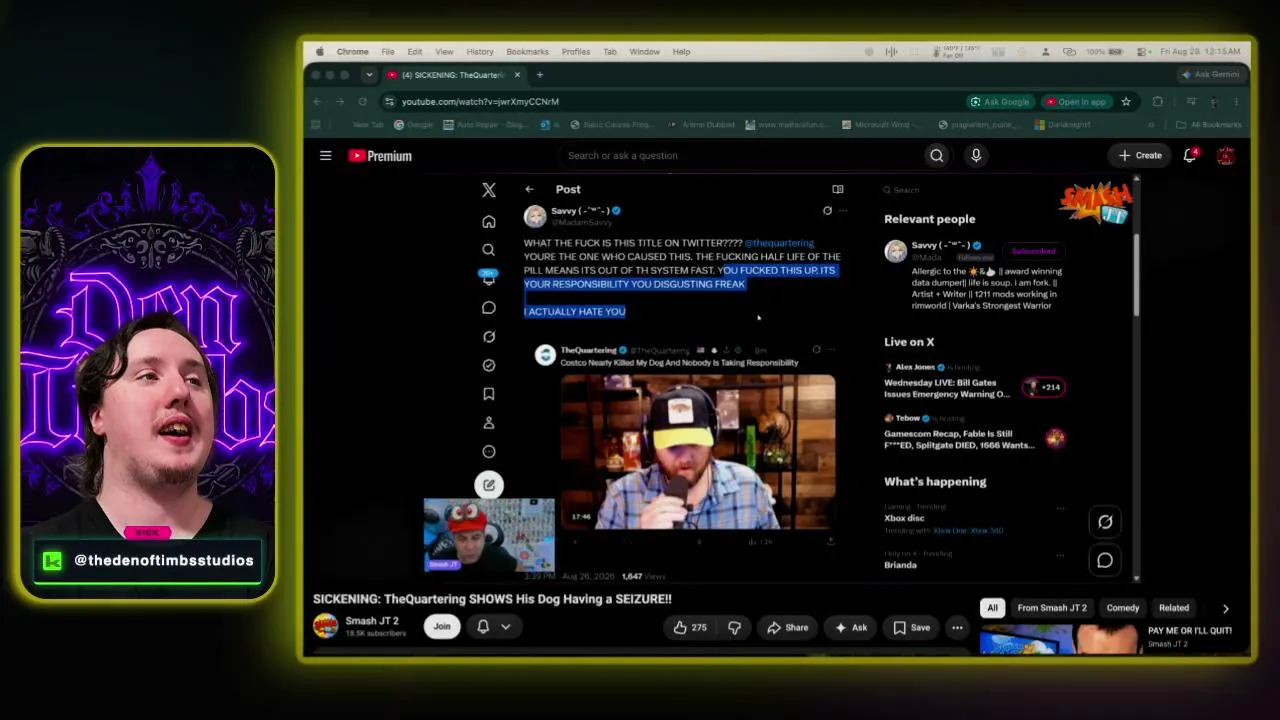The image size is (1280, 720).
Task: Open All Bookmarks folder in bookmarks bar
Action: click(1208, 125)
